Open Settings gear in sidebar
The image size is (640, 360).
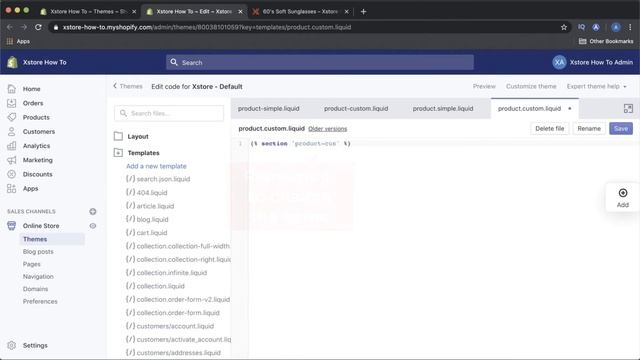11,345
